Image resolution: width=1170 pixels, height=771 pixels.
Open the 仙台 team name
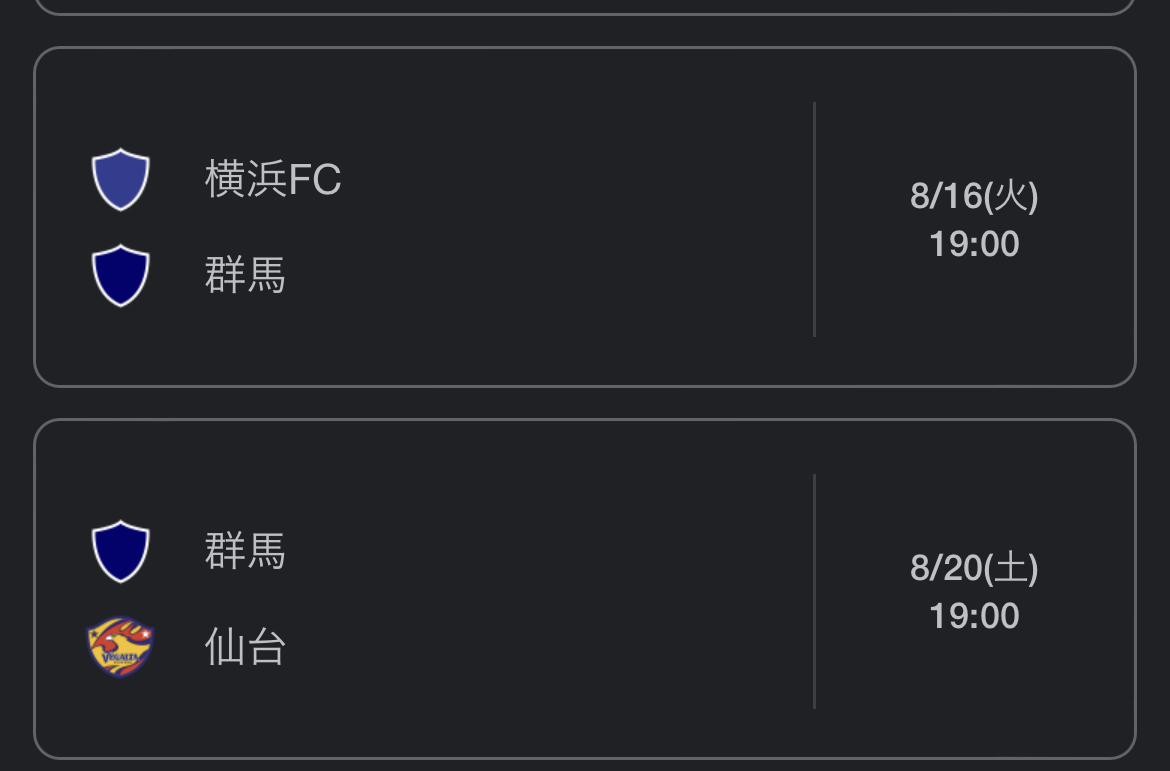(245, 646)
